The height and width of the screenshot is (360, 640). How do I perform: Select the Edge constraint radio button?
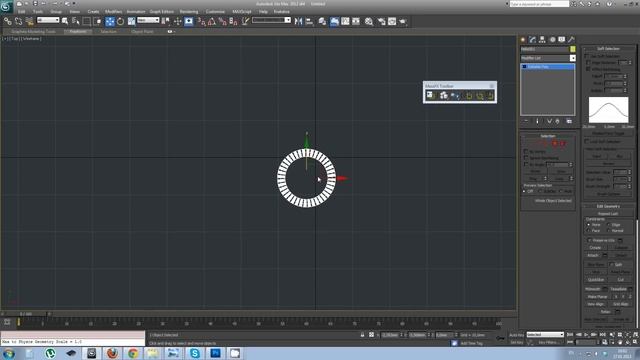(609, 225)
